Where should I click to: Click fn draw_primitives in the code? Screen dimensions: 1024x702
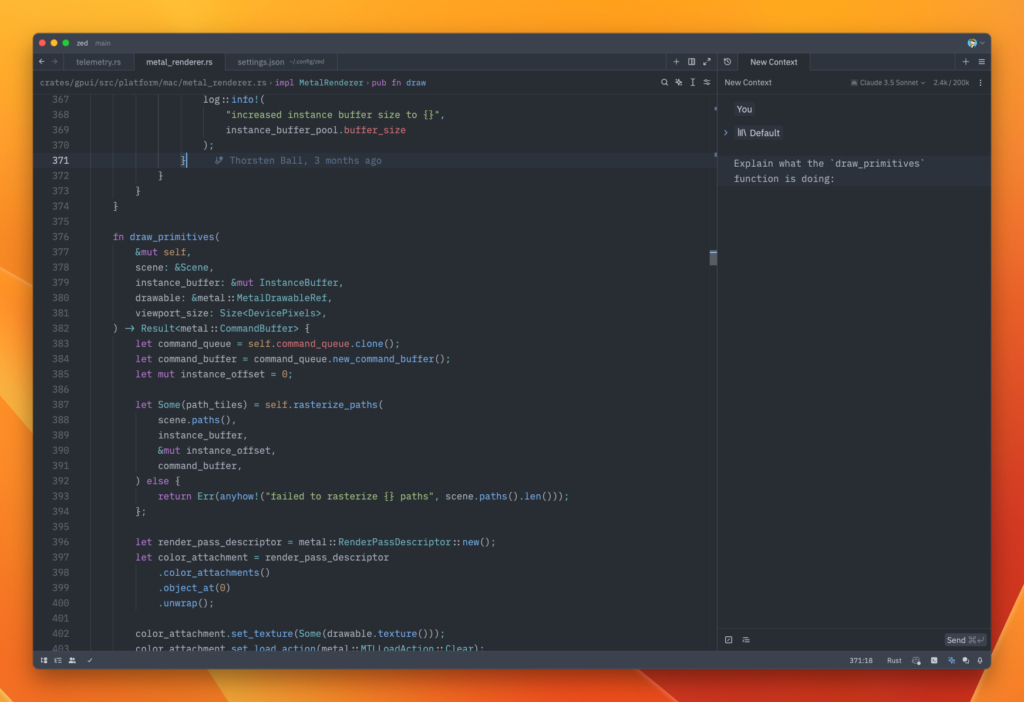coord(166,236)
